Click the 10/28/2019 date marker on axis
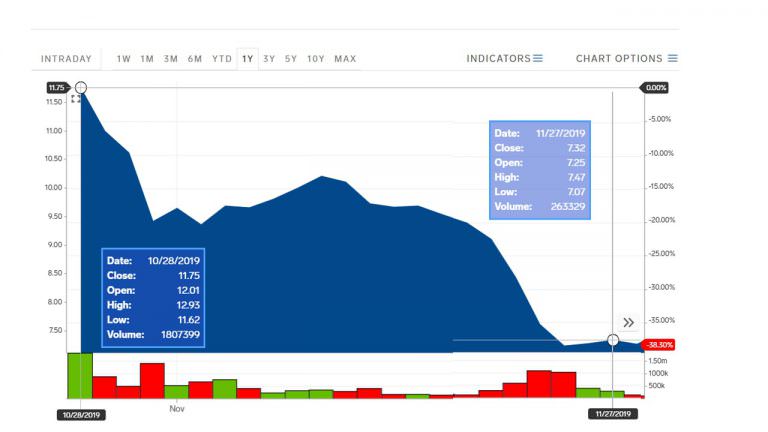Image resolution: width=768 pixels, height=432 pixels. click(x=81, y=415)
